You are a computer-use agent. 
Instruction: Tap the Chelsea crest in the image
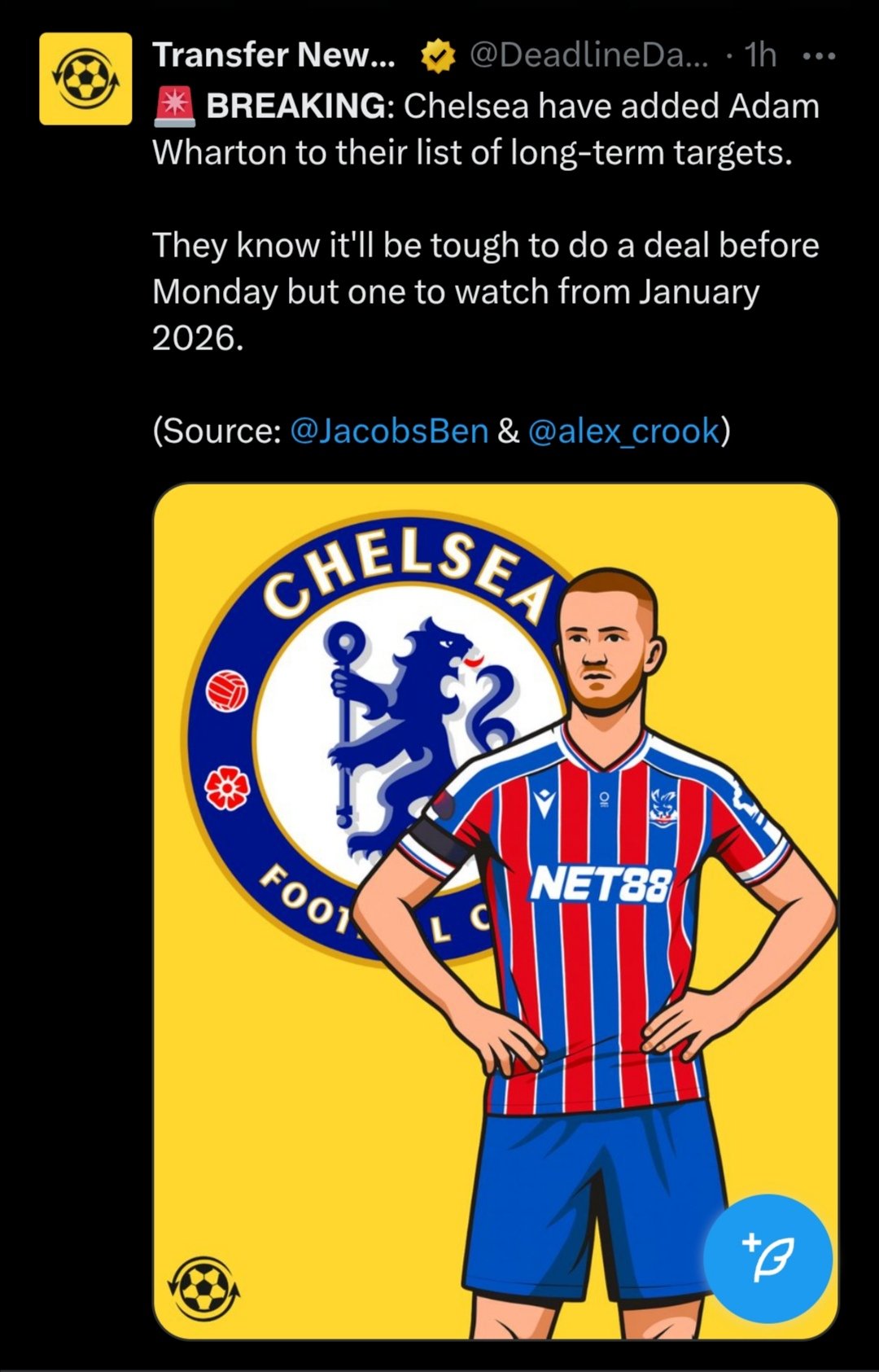click(378, 737)
